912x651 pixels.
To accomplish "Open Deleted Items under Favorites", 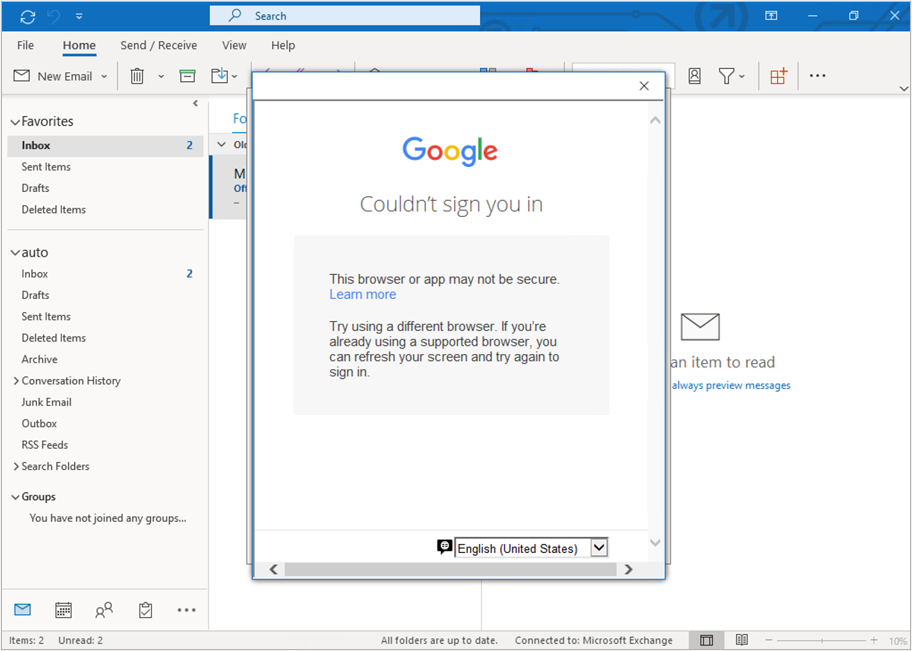I will coord(54,210).
